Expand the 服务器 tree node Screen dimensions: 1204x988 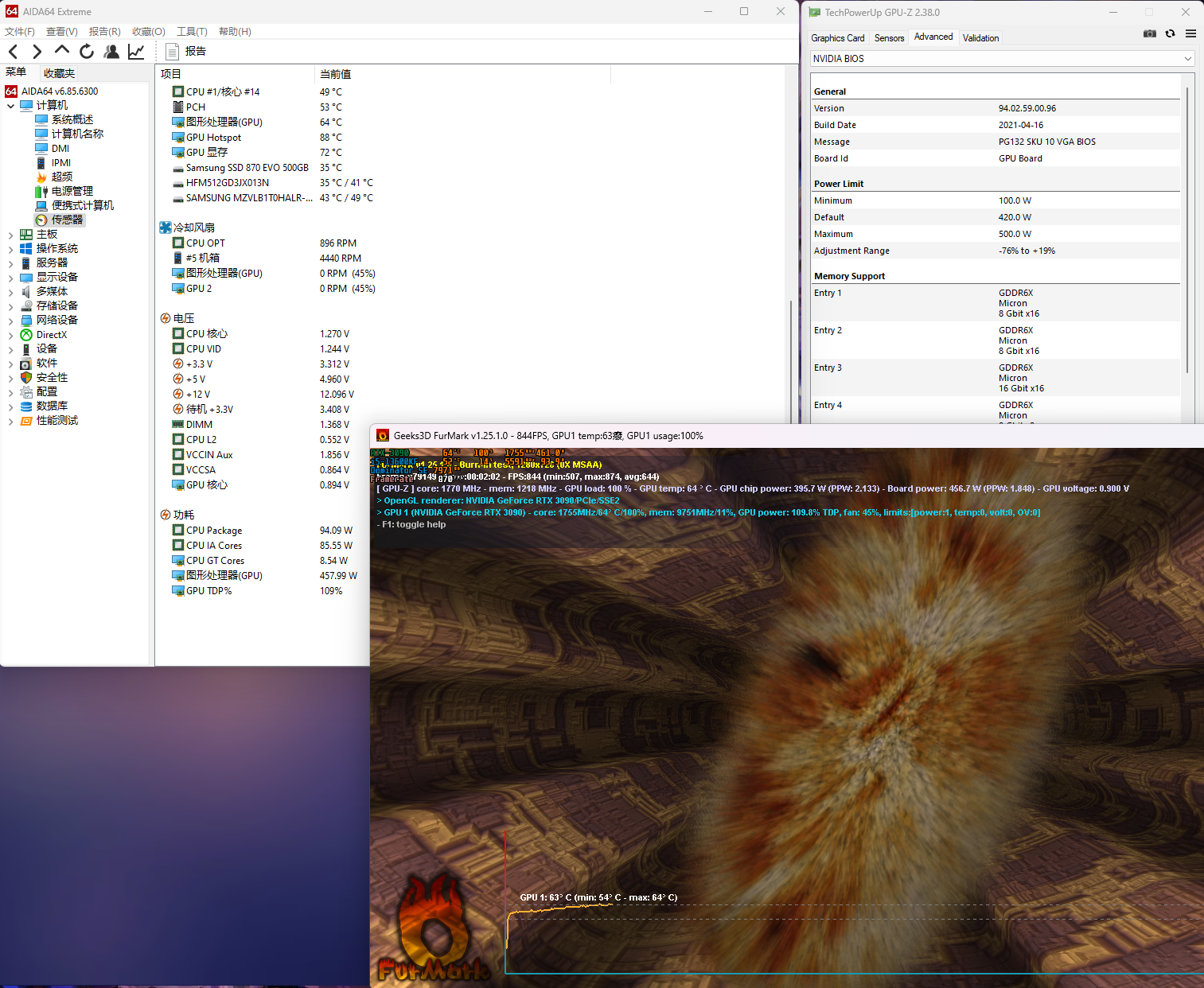point(10,263)
